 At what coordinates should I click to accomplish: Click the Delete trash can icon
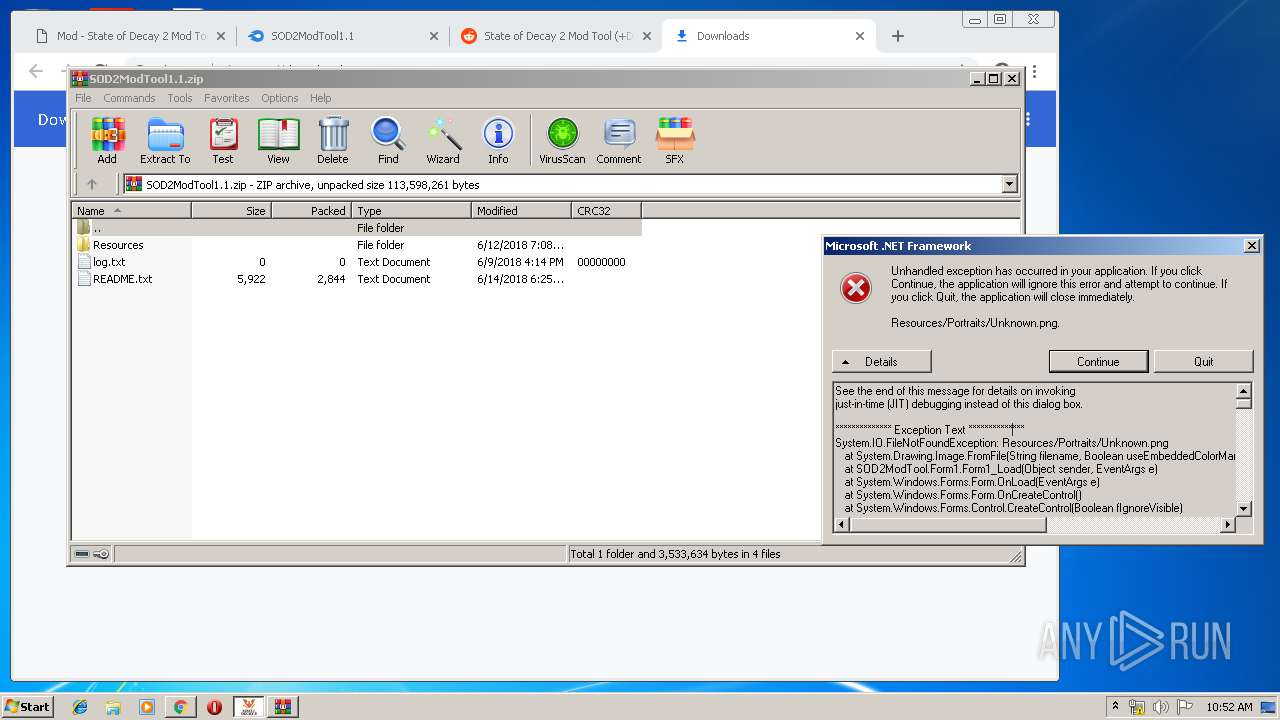pos(333,140)
